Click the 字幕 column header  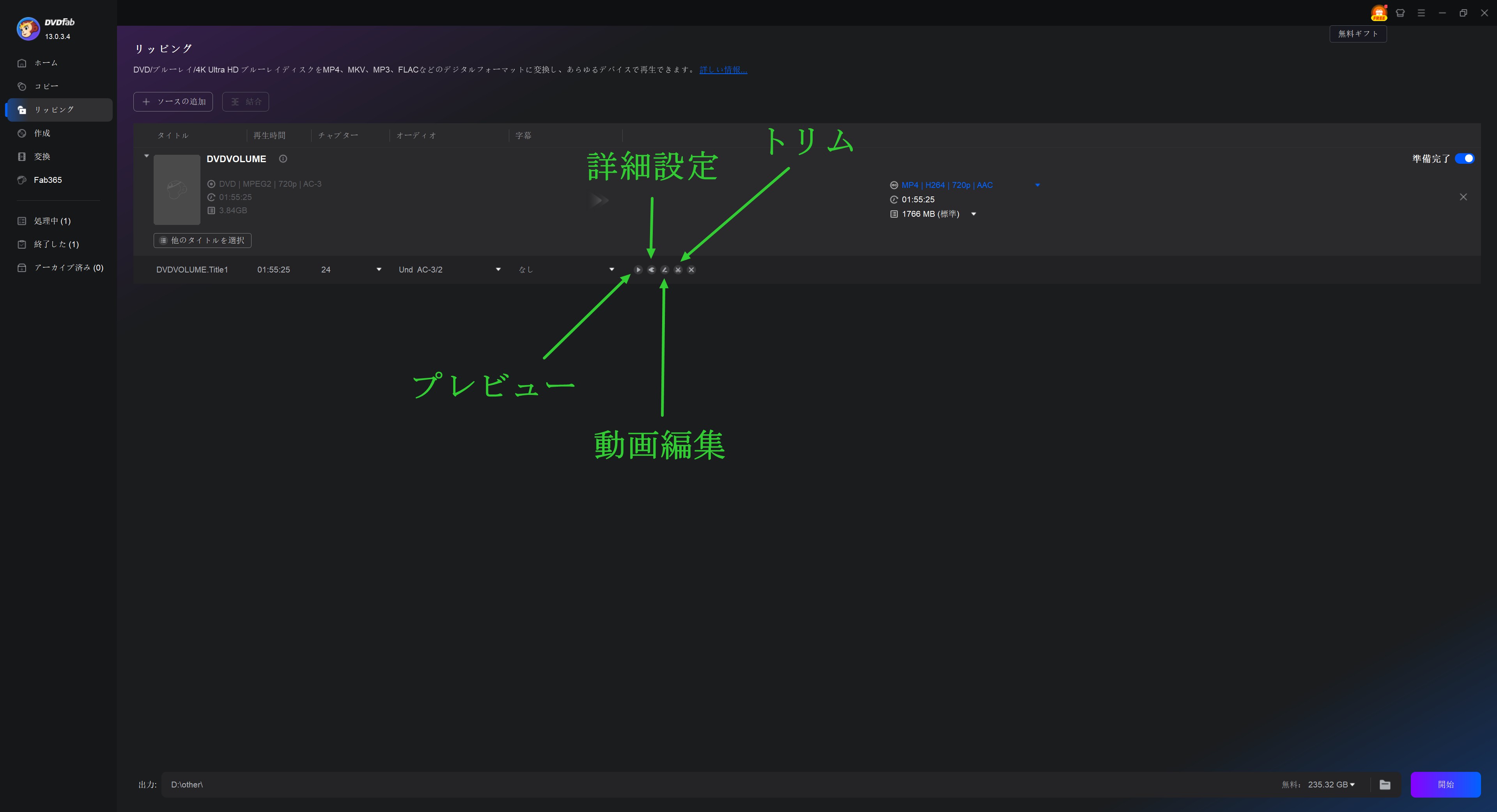tap(523, 135)
